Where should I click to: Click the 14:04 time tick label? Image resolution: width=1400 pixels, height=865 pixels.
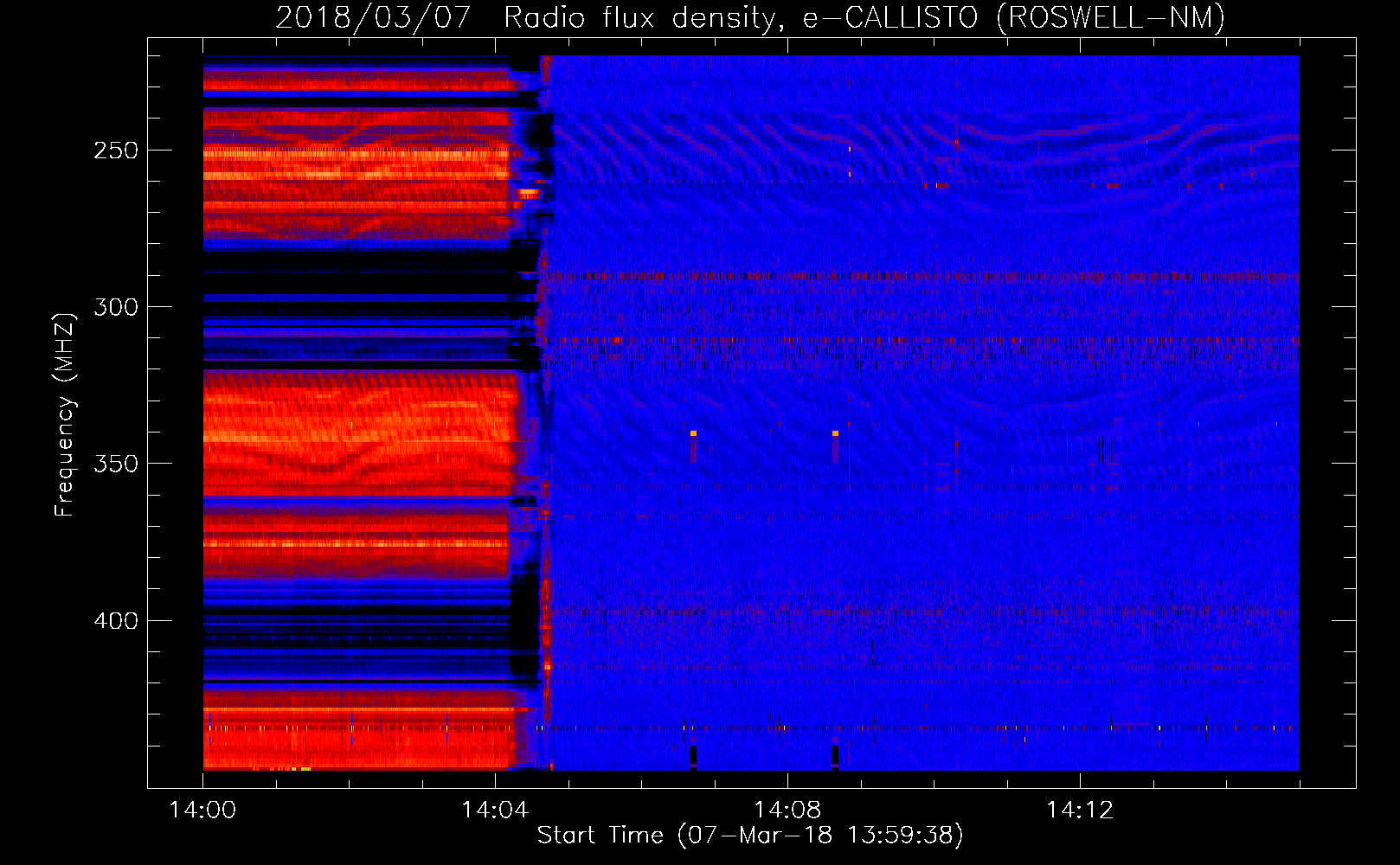(x=495, y=811)
